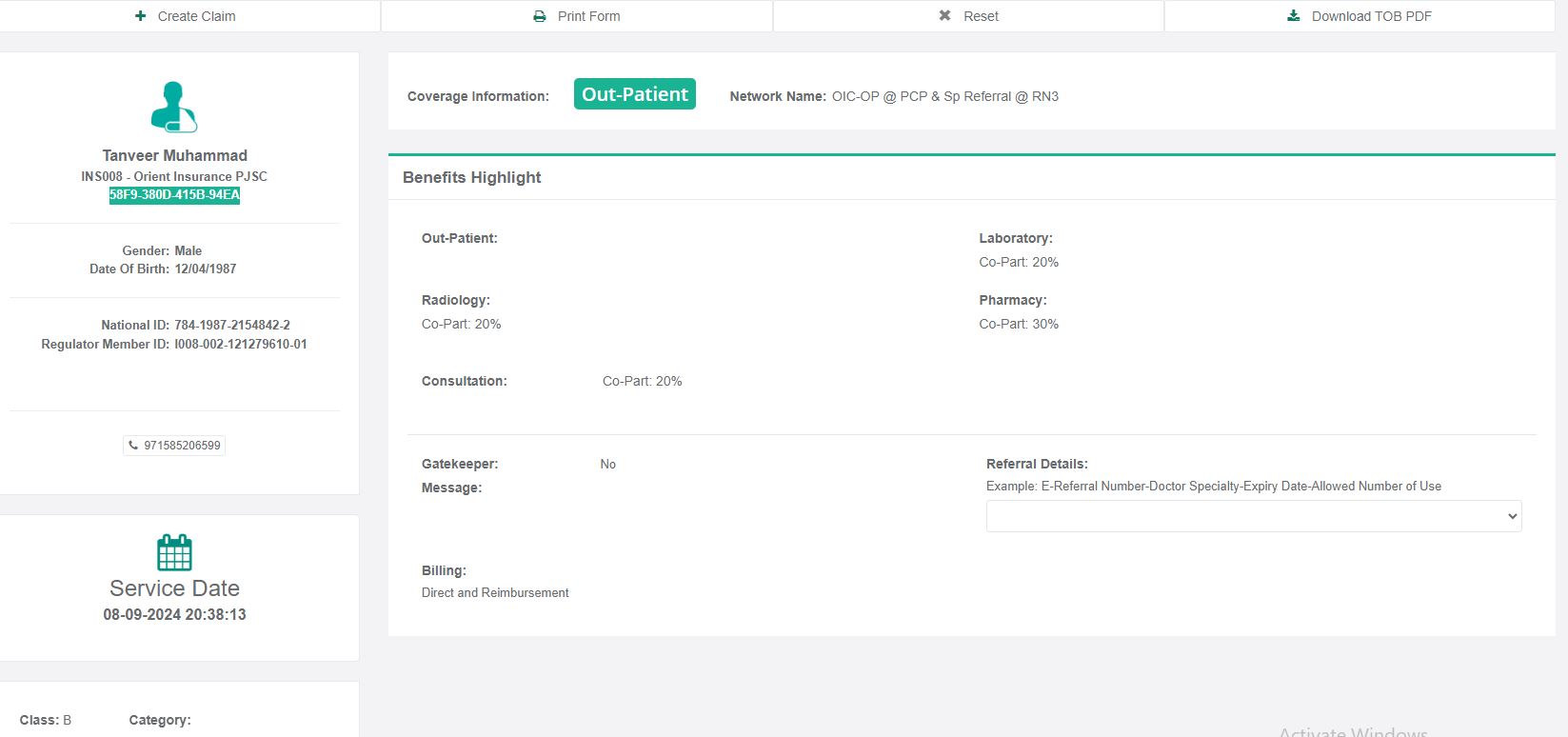Click the Download TOB PDF label
The height and width of the screenshot is (737, 1568).
point(1371,16)
